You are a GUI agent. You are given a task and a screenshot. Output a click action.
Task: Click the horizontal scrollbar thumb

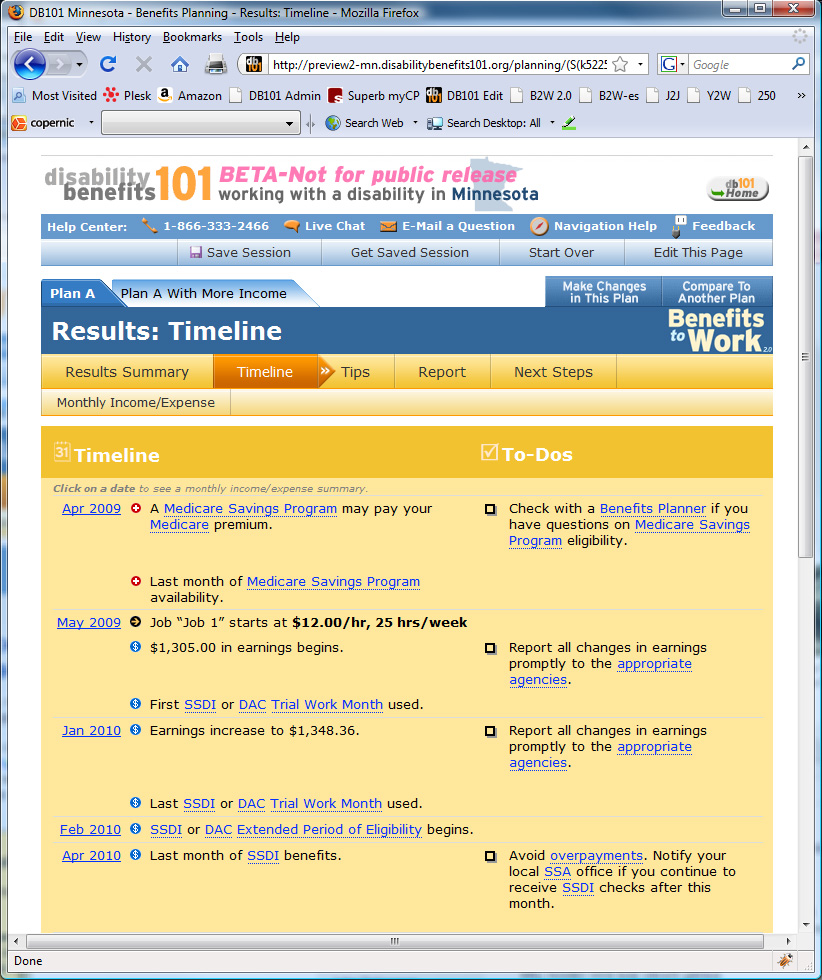394,941
